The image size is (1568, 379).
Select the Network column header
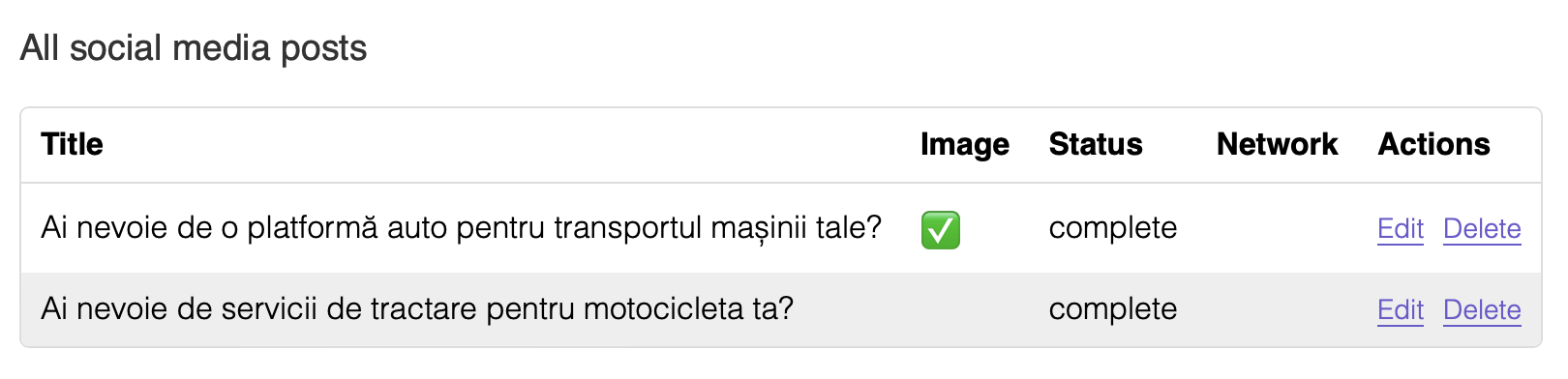[x=1277, y=144]
